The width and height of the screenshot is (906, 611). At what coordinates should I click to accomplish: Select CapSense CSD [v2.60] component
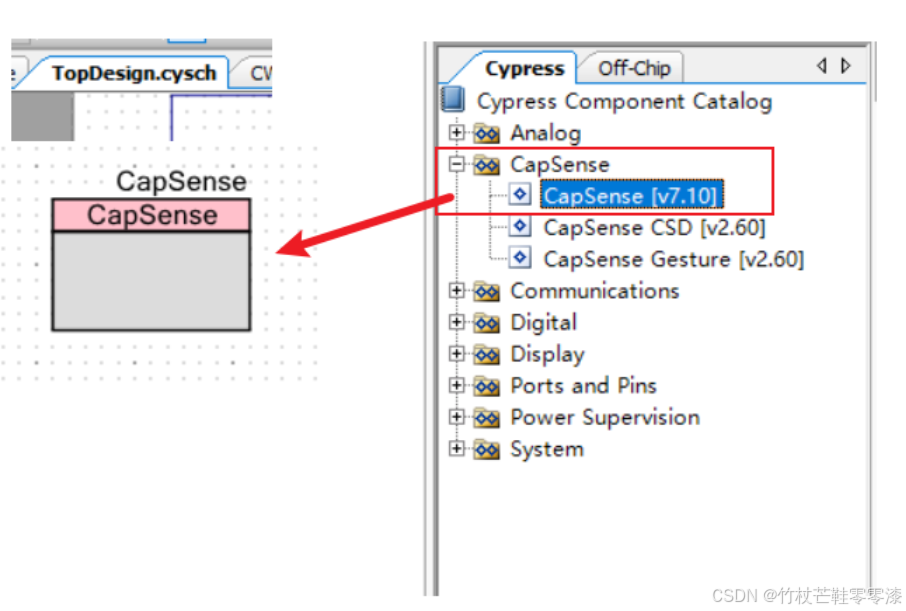click(654, 227)
